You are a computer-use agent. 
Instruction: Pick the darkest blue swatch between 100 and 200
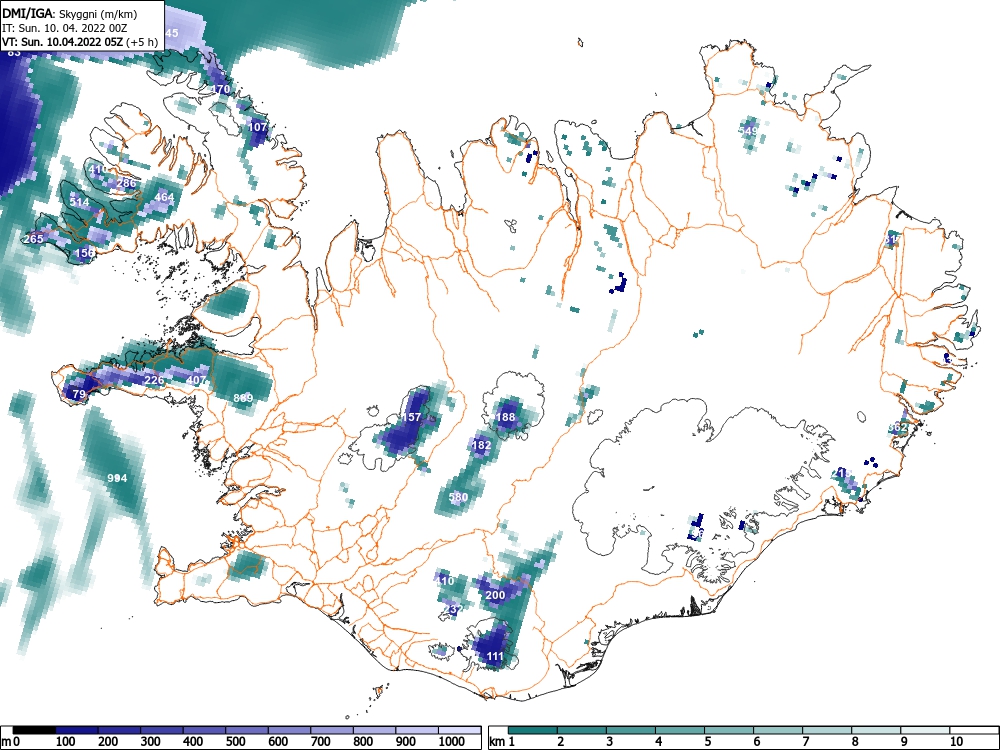click(x=77, y=730)
